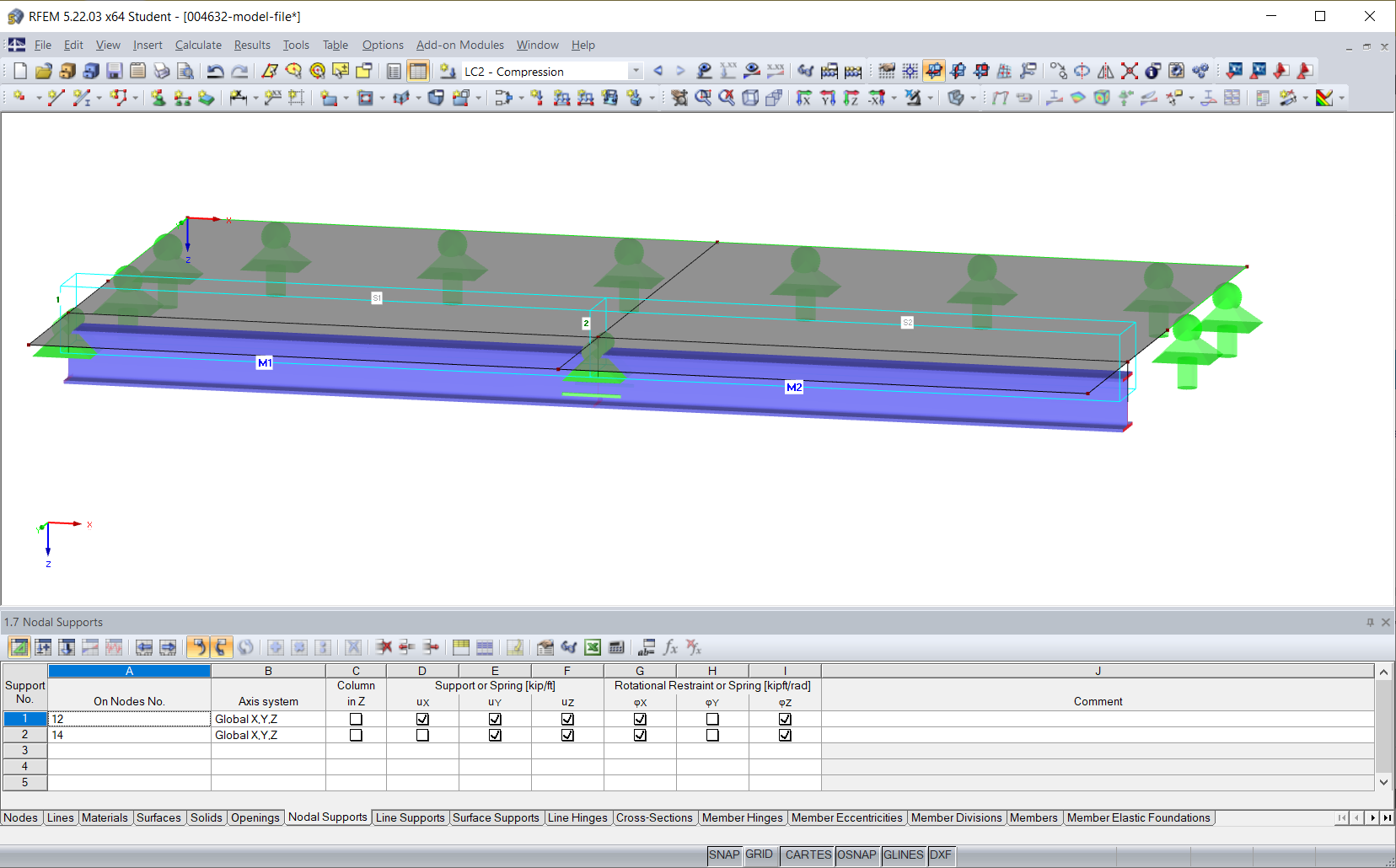Enable the φY rotational restraint for Support No. 1
This screenshot has width=1396, height=868.
coord(713,719)
